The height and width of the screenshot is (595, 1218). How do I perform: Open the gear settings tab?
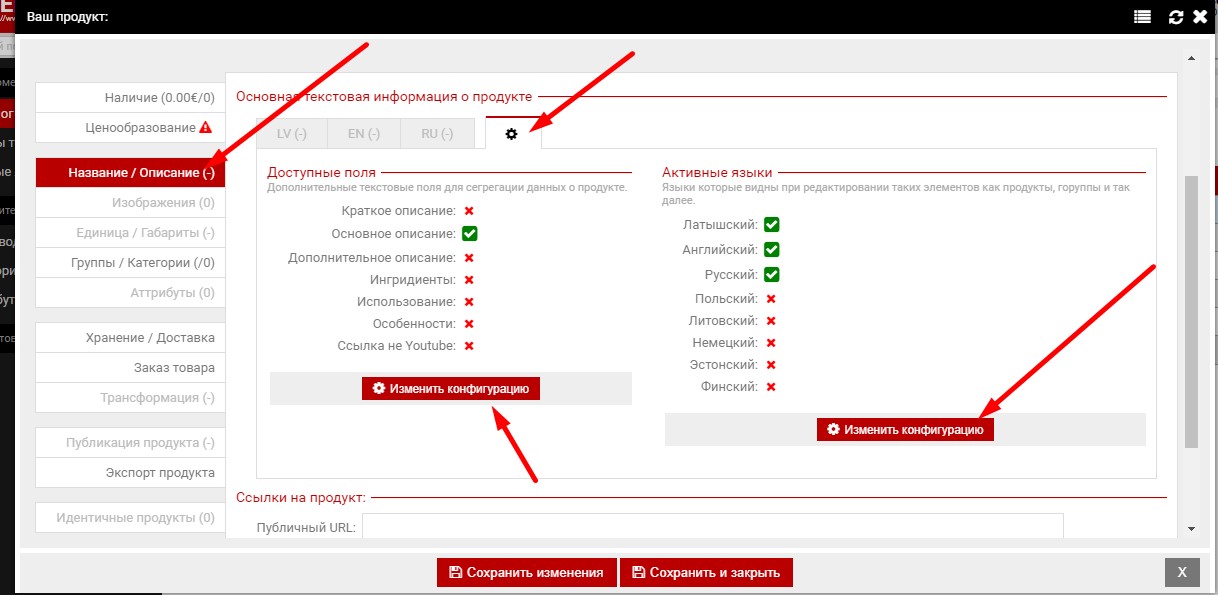click(512, 133)
